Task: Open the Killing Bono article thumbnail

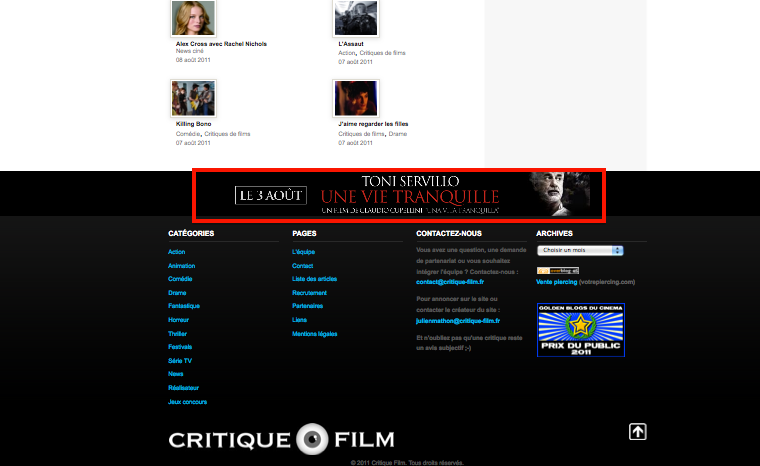Action: pos(193,98)
